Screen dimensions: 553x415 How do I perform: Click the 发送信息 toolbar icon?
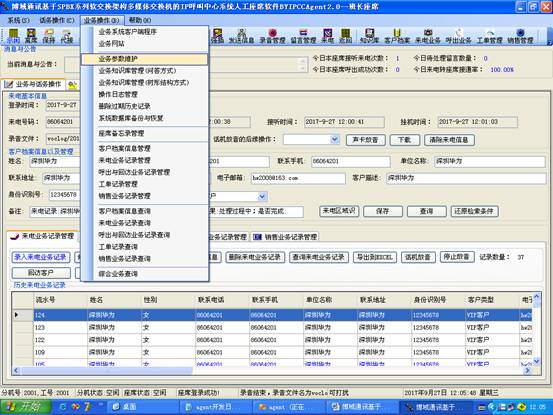point(242,36)
